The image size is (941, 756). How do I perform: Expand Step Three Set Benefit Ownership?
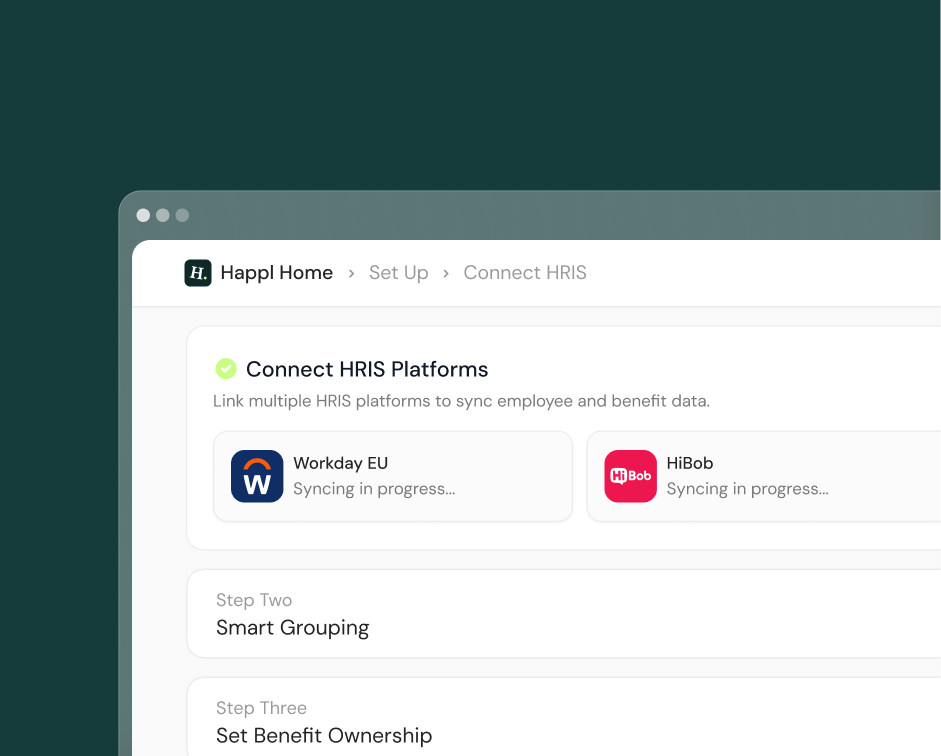pos(564,717)
